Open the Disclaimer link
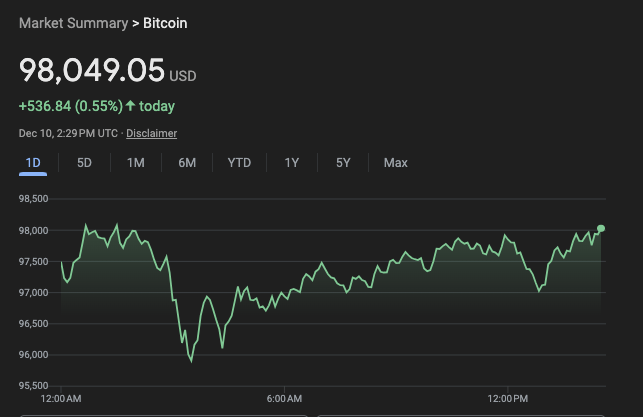 tap(151, 133)
